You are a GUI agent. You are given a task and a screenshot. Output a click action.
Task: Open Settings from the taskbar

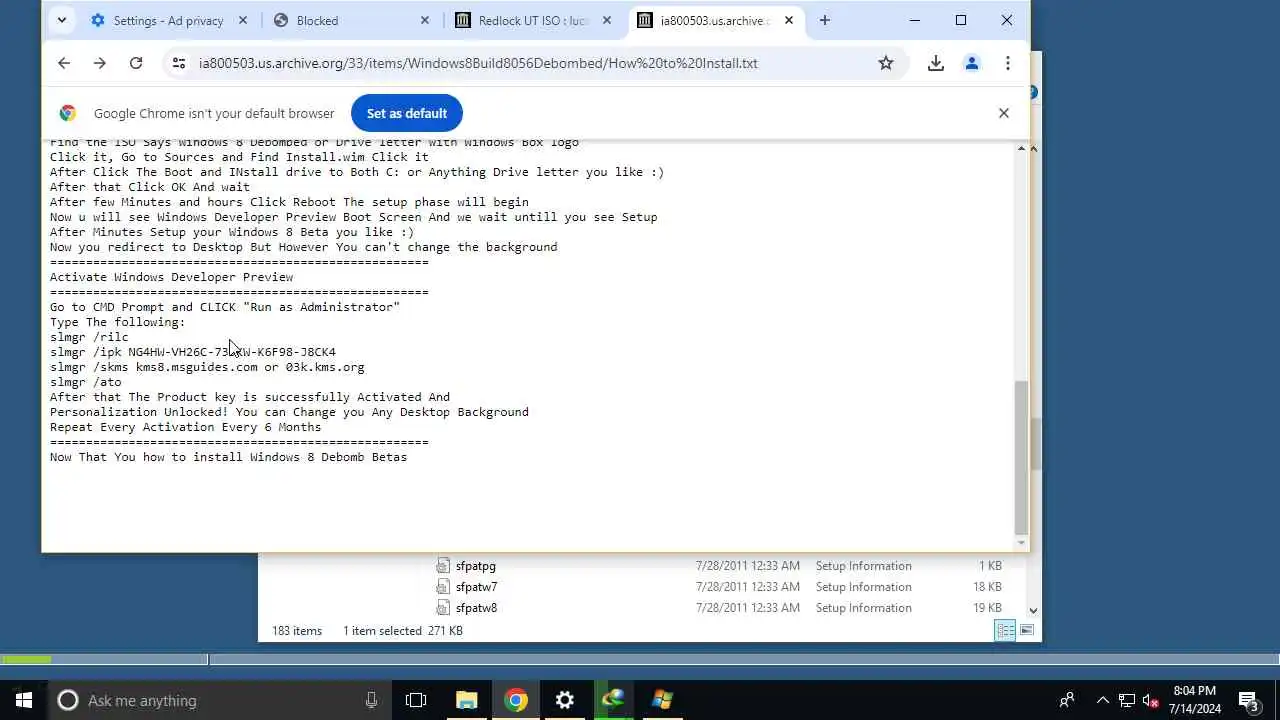pos(565,700)
